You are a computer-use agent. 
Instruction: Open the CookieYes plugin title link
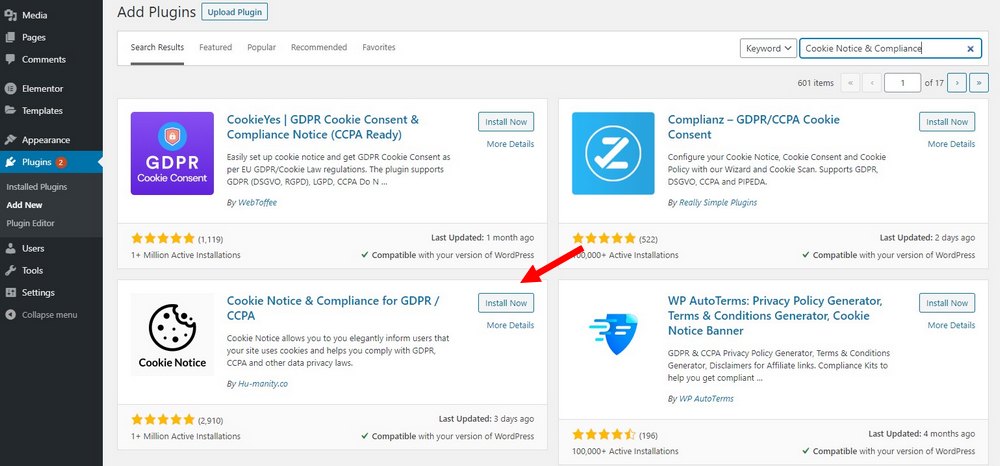pyautogui.click(x=323, y=127)
